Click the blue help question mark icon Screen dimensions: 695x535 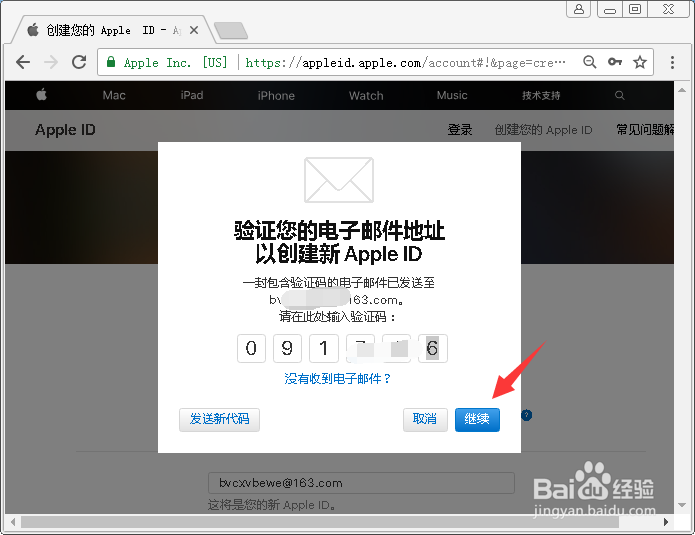pyautogui.click(x=526, y=415)
